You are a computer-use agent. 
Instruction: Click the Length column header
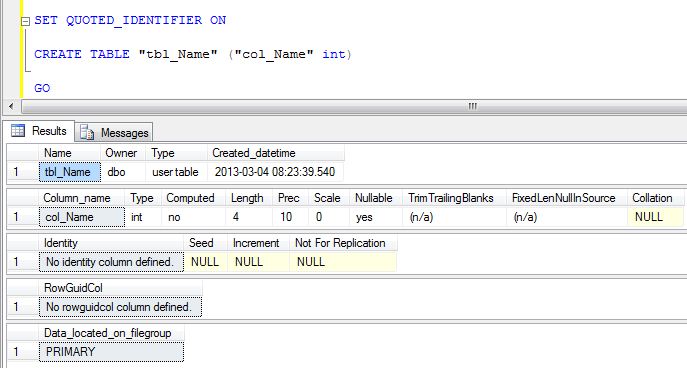(x=249, y=198)
